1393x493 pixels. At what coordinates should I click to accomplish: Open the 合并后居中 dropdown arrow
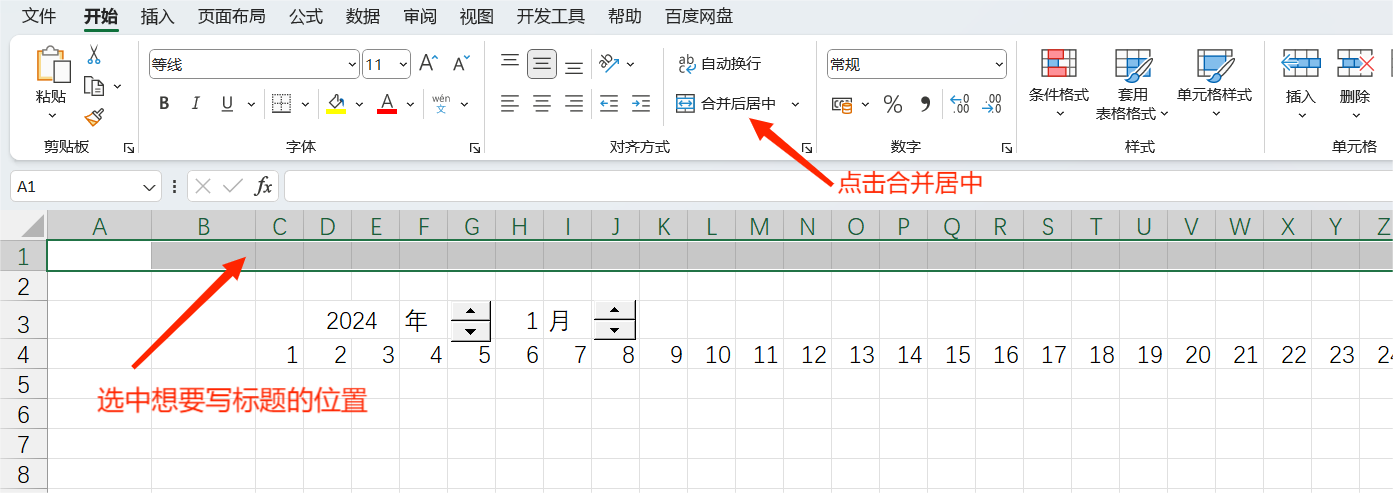(x=796, y=103)
